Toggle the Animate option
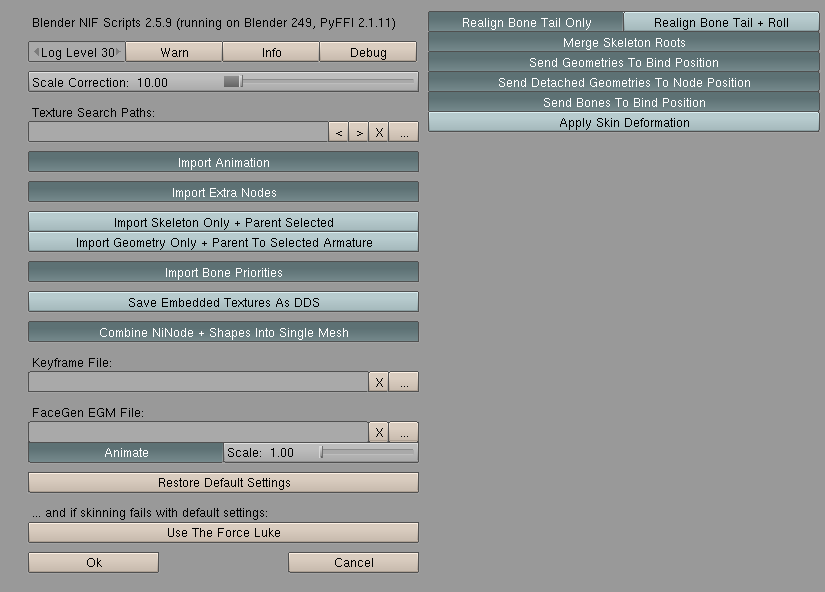 [x=126, y=453]
